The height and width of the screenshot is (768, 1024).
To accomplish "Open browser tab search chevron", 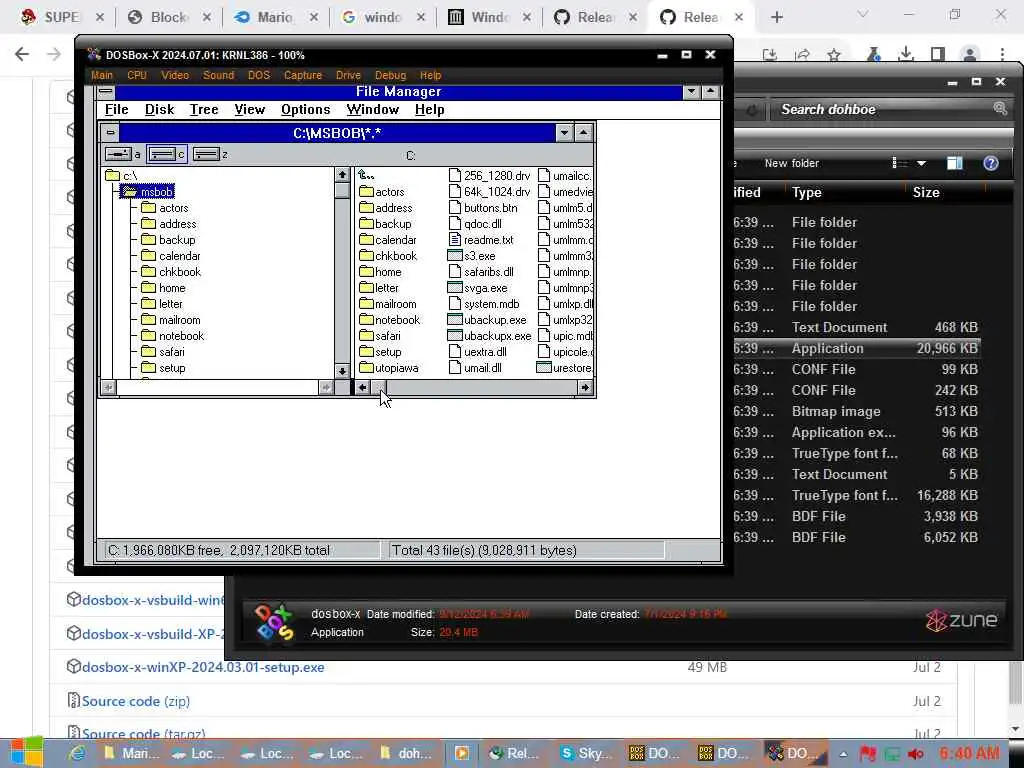I will coord(863,14).
